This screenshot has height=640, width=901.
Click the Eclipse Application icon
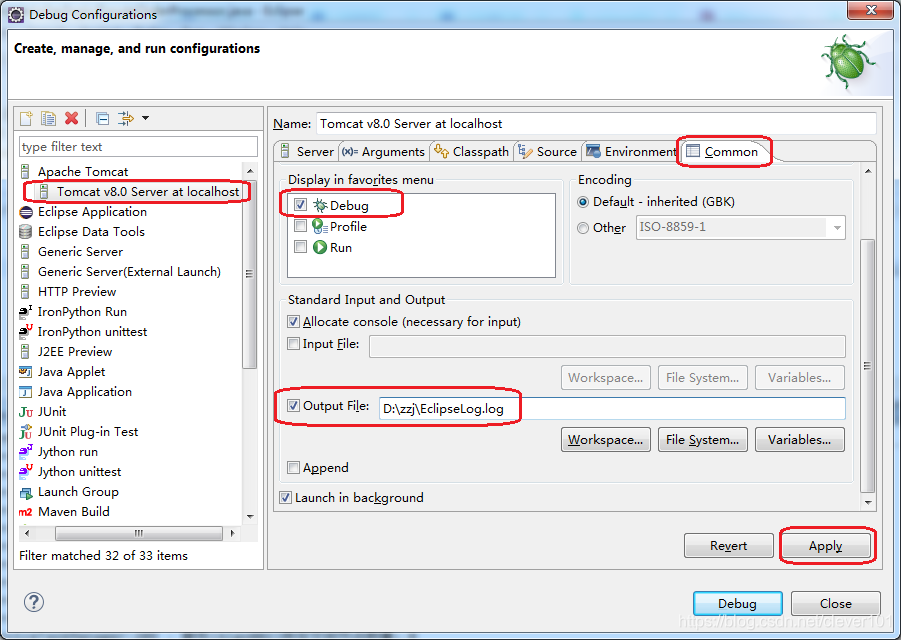[x=26, y=212]
